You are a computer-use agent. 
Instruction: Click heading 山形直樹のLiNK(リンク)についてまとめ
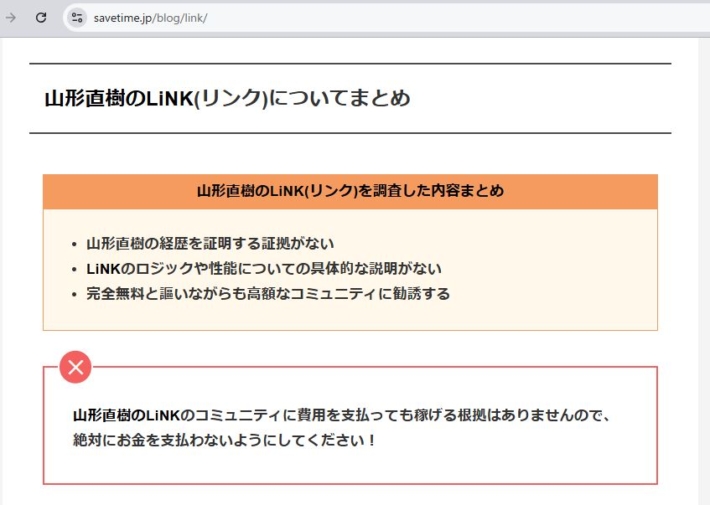point(227,98)
